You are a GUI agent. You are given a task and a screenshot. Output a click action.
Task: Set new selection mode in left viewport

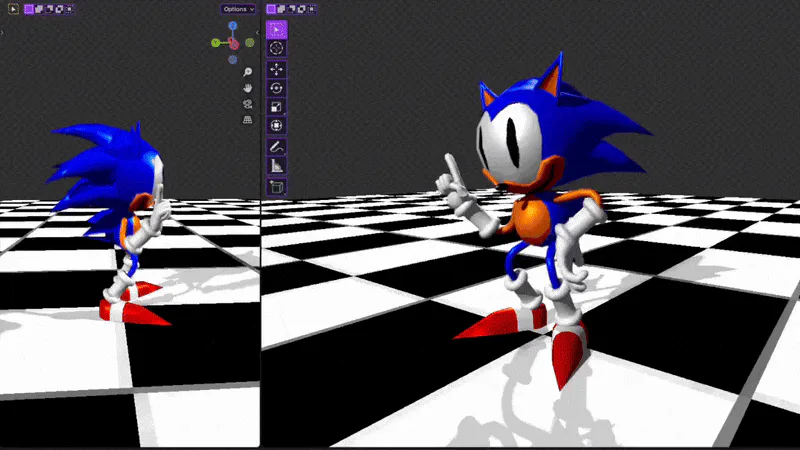tap(29, 9)
